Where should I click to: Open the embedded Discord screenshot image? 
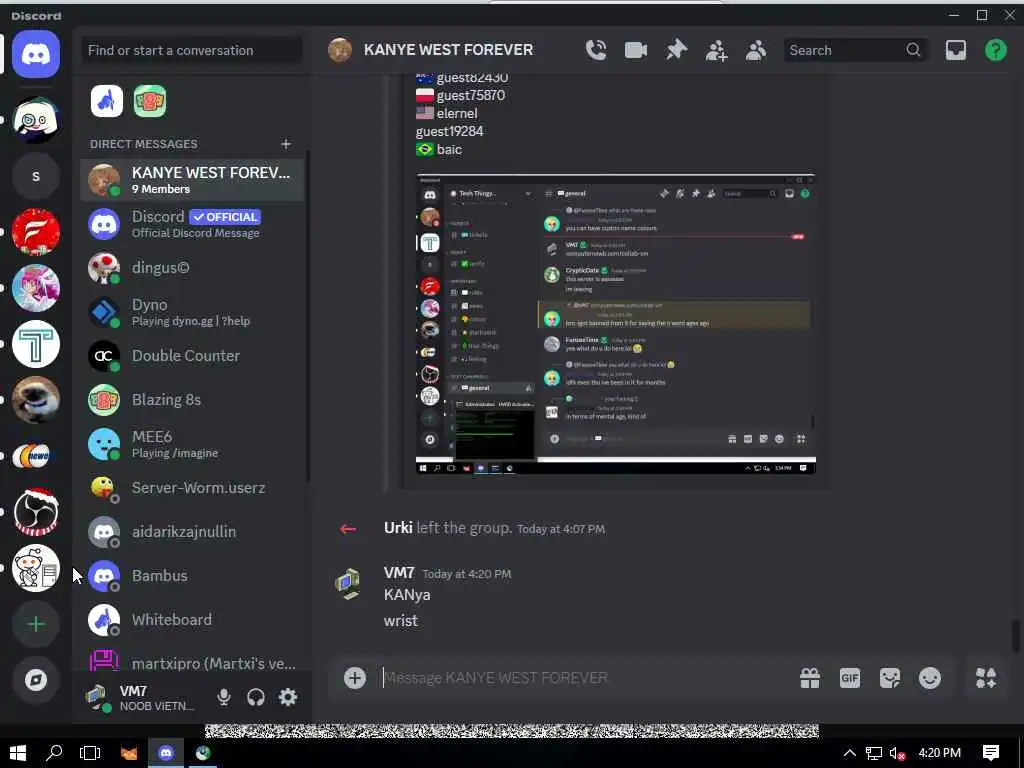pyautogui.click(x=616, y=324)
